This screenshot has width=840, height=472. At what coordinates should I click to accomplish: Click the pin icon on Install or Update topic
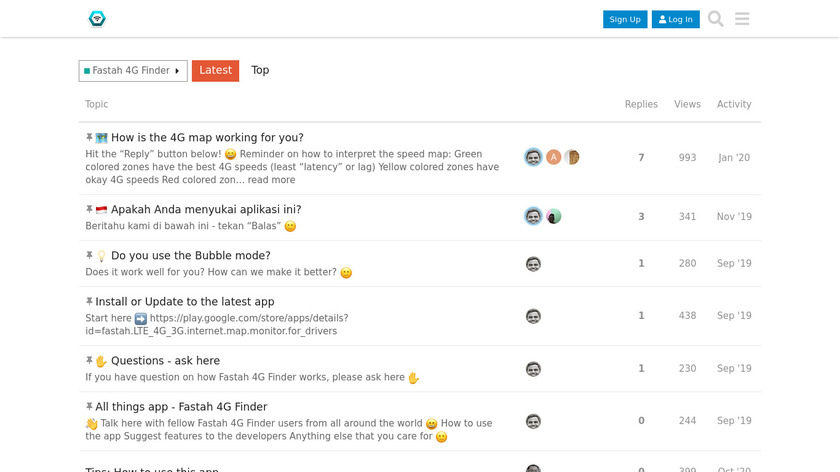89,301
